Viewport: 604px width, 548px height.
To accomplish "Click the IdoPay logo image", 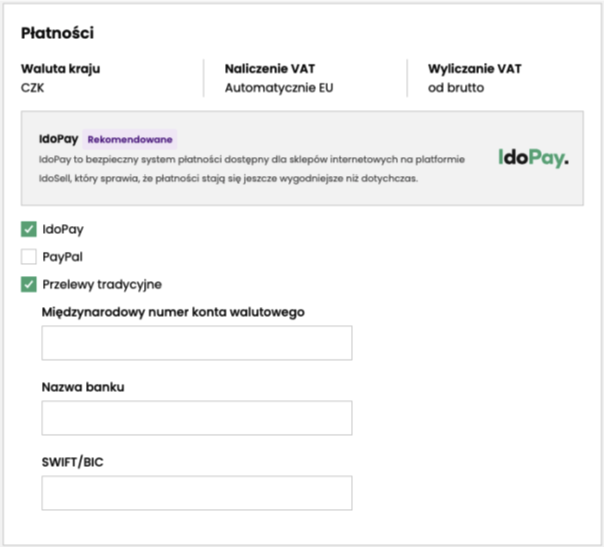I will point(533,158).
